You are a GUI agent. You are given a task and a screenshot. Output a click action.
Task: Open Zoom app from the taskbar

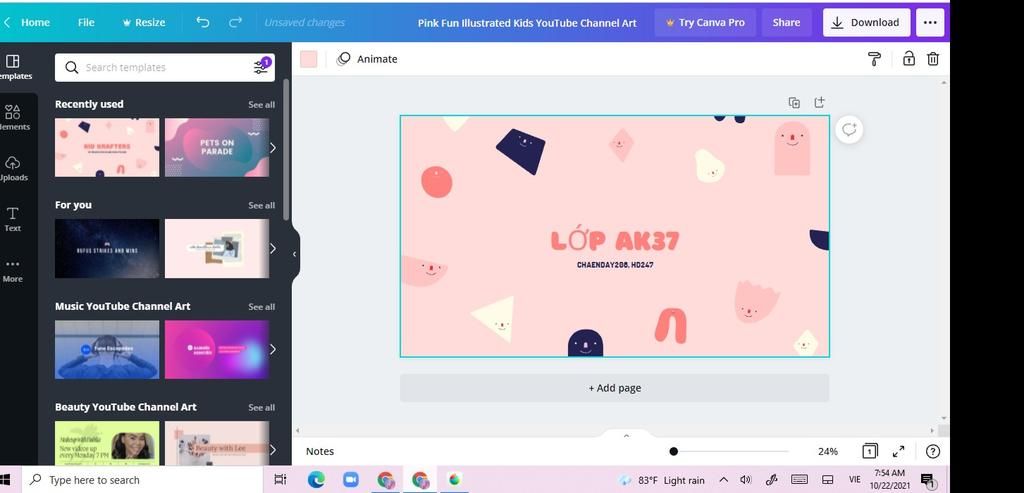tap(351, 480)
